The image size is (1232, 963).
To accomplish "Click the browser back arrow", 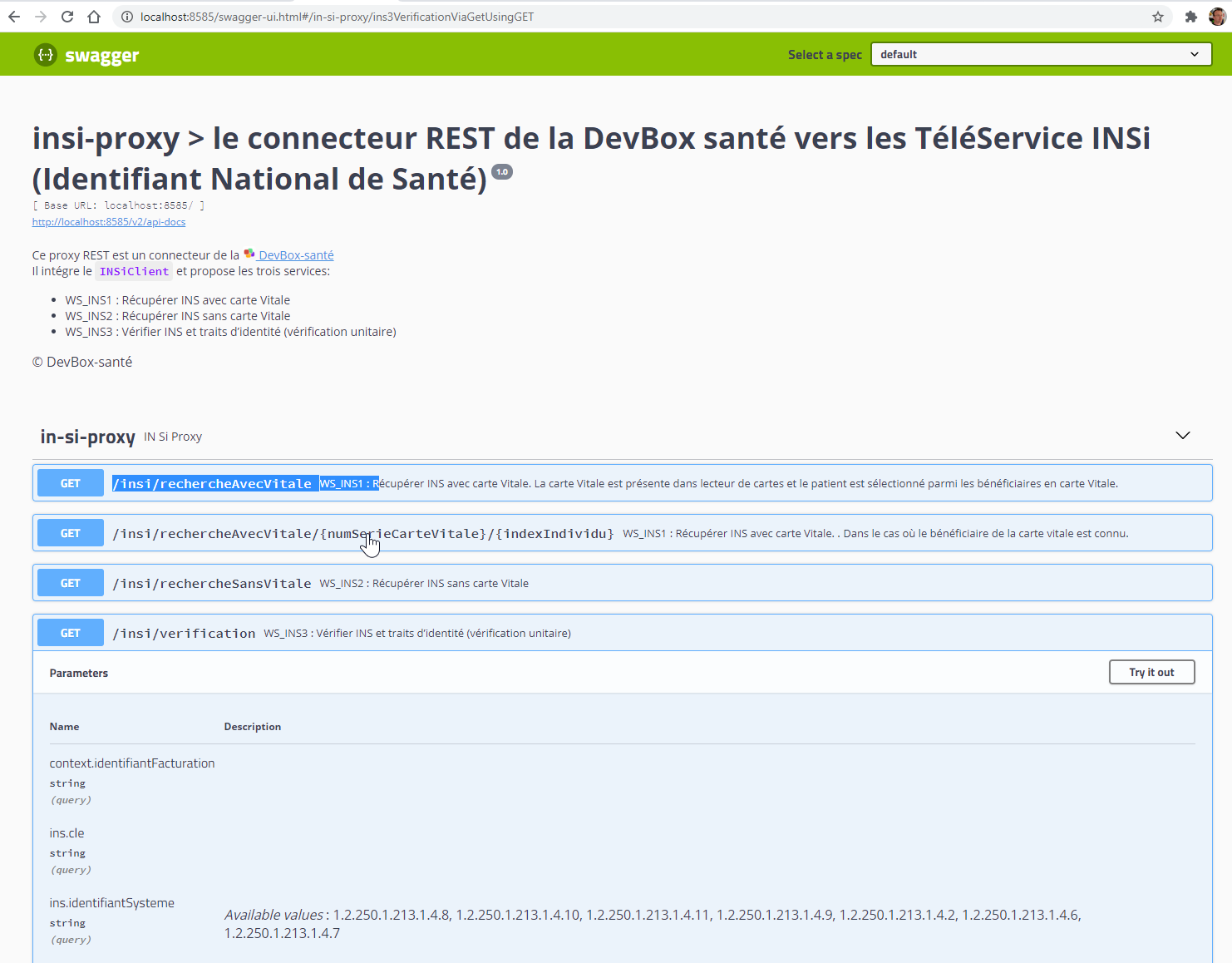I will 14,17.
